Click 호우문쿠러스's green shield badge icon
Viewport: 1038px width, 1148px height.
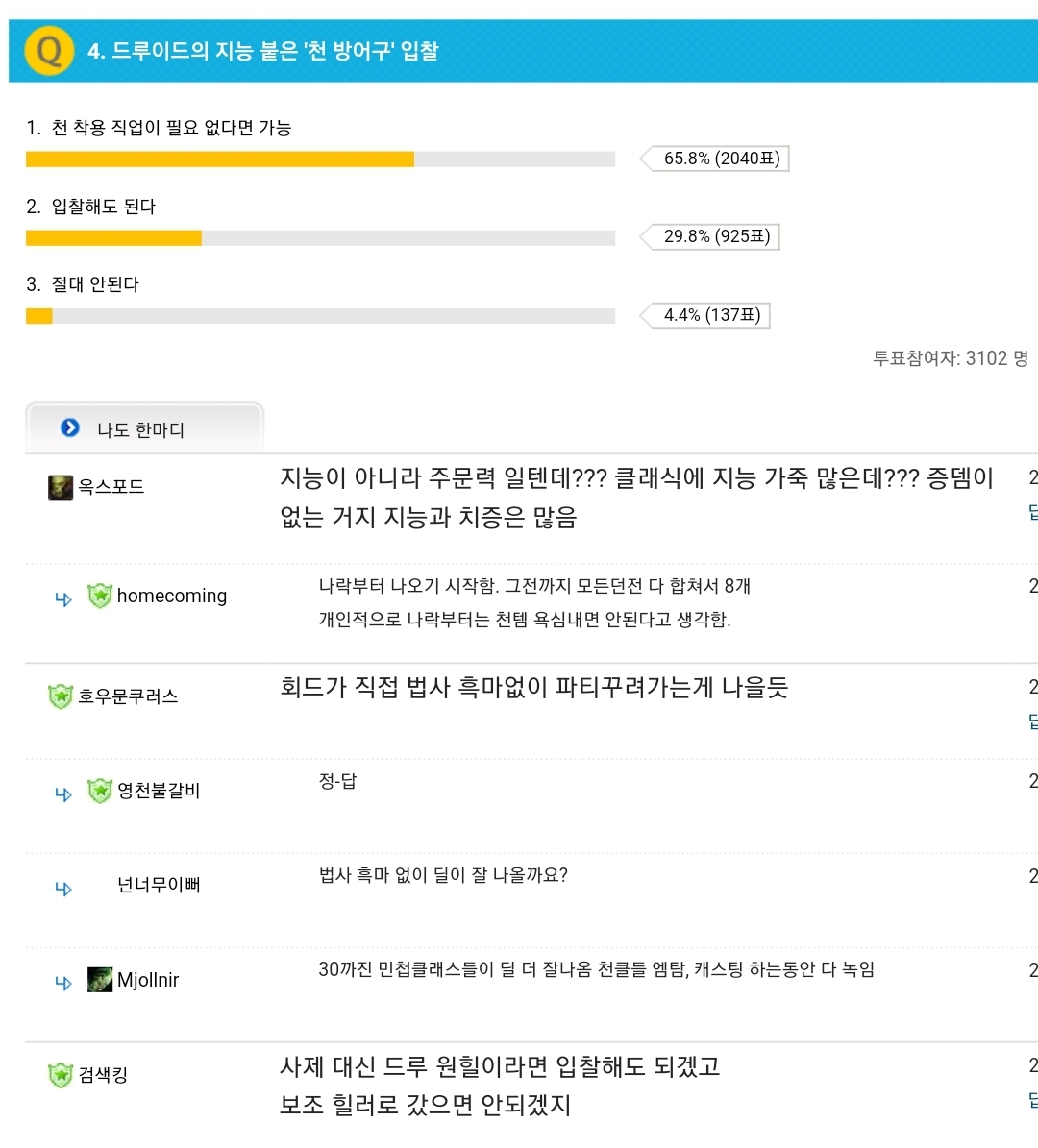click(60, 696)
